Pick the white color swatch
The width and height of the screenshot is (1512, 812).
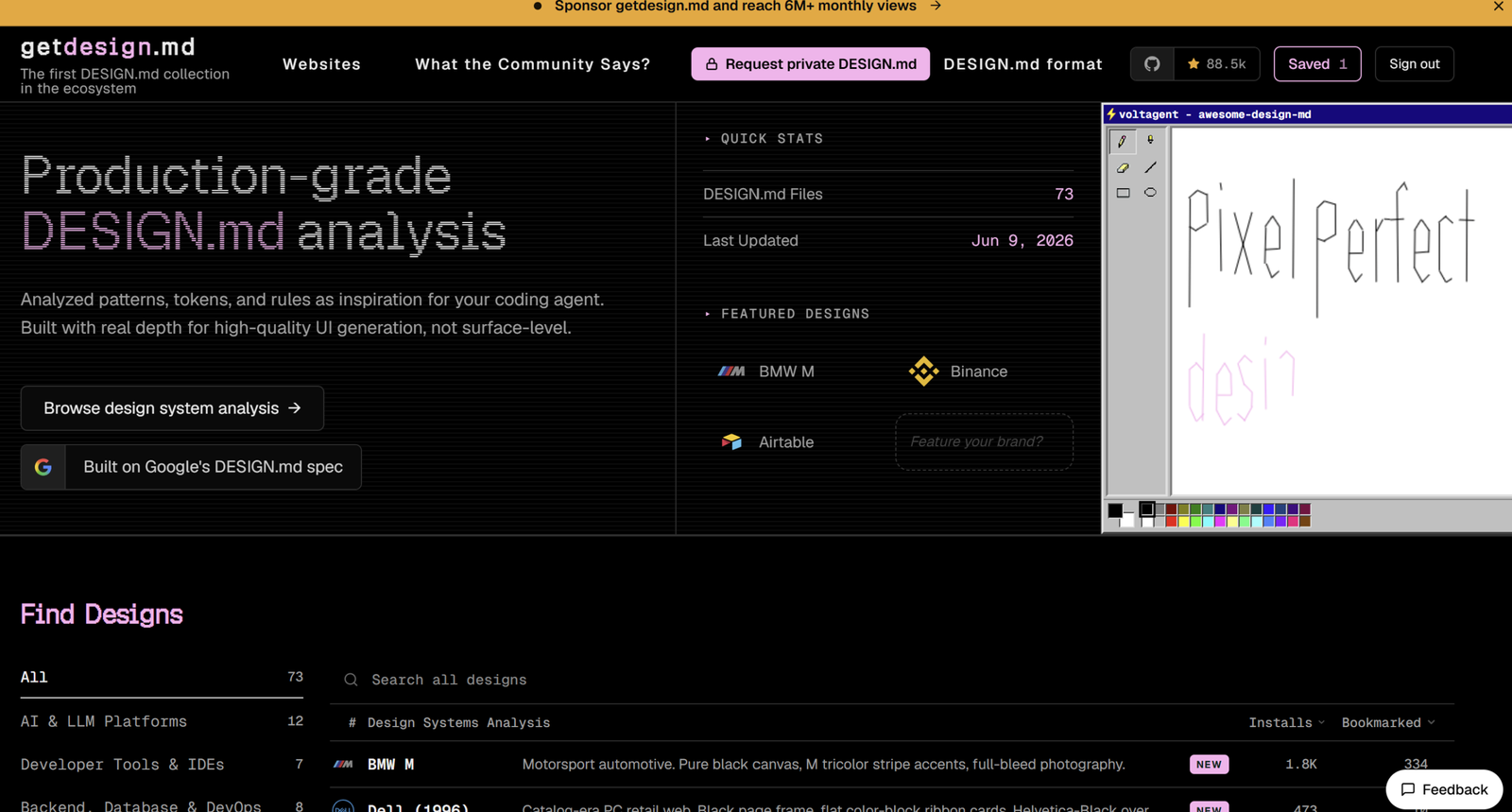[x=1147, y=522]
